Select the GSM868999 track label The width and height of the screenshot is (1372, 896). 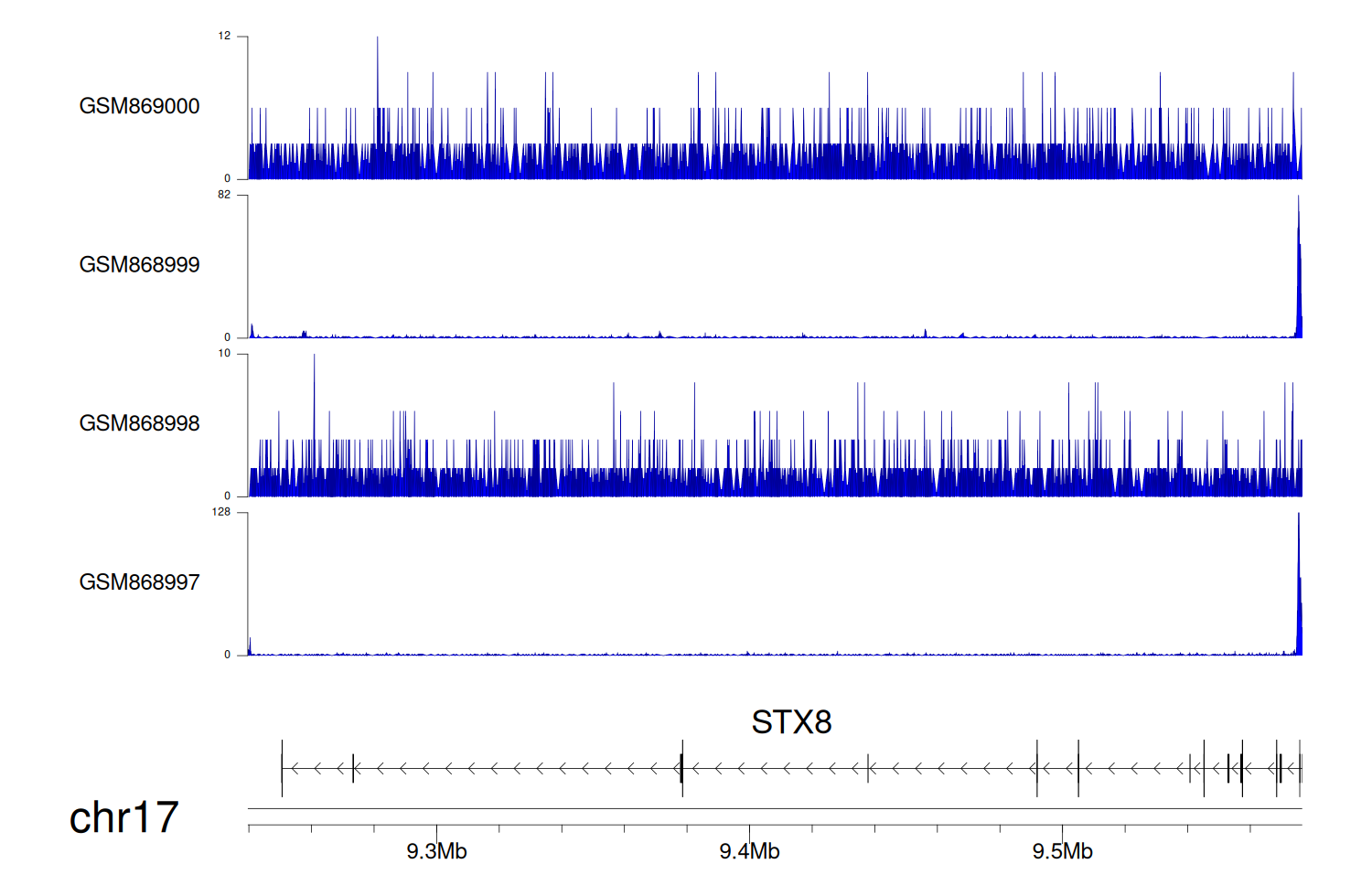(x=139, y=265)
